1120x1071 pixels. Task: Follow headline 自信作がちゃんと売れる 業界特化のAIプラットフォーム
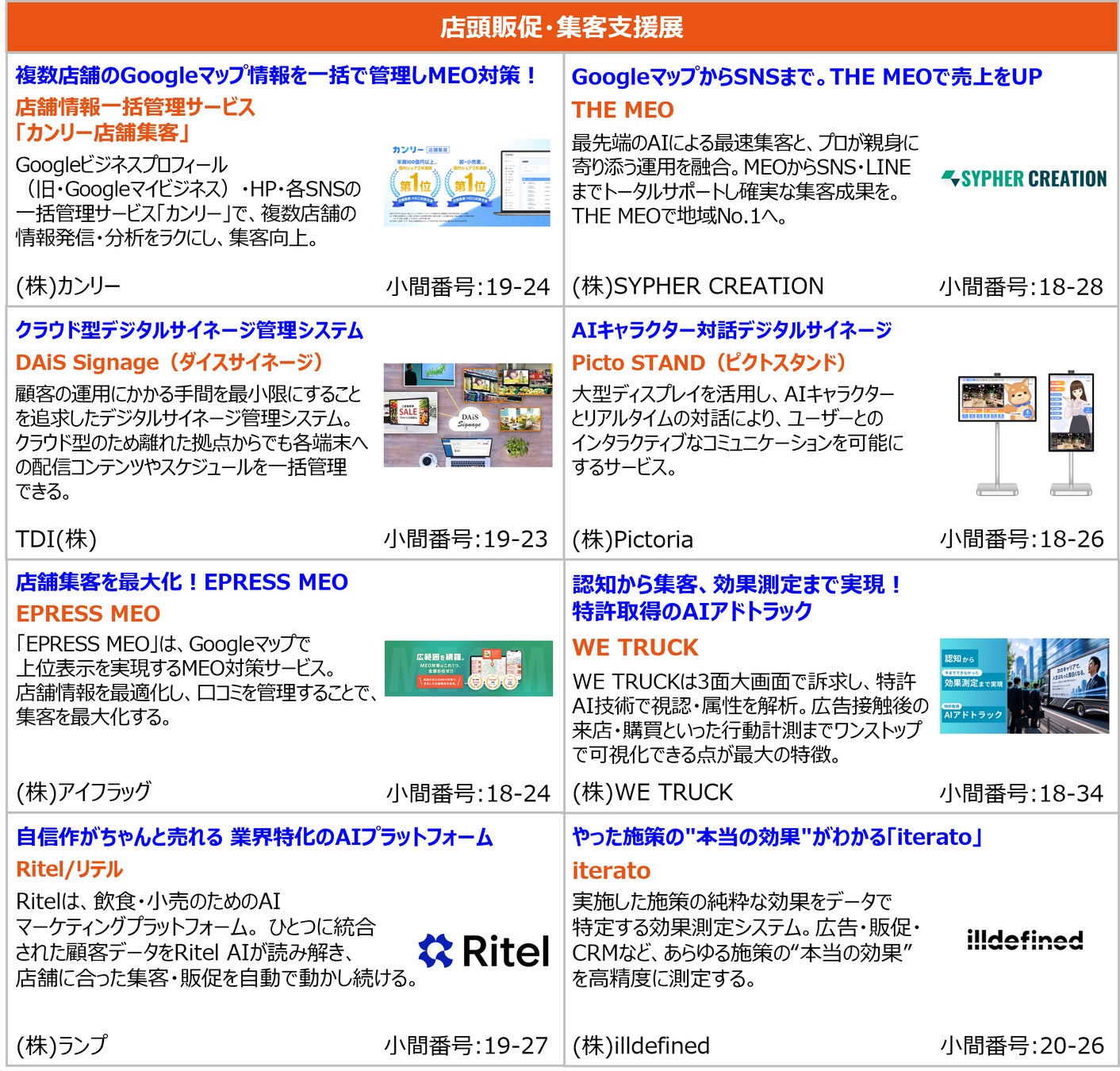coord(255,837)
